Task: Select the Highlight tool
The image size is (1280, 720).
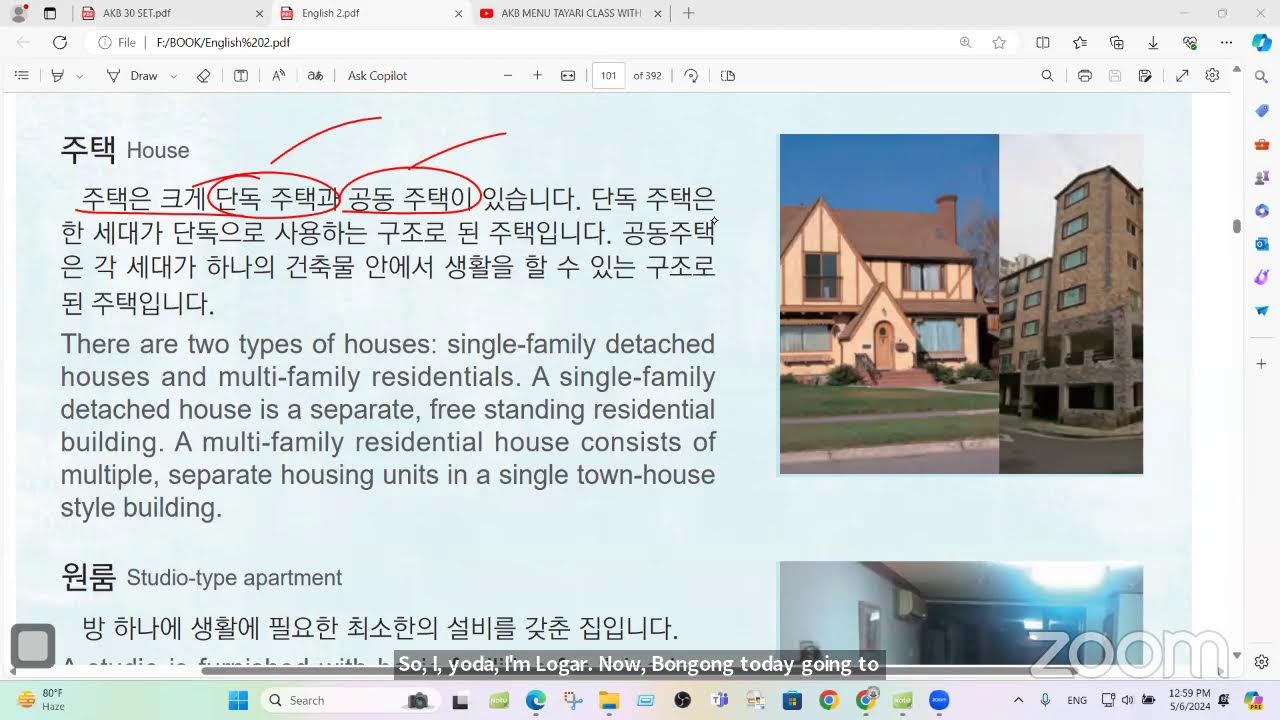Action: coord(58,76)
